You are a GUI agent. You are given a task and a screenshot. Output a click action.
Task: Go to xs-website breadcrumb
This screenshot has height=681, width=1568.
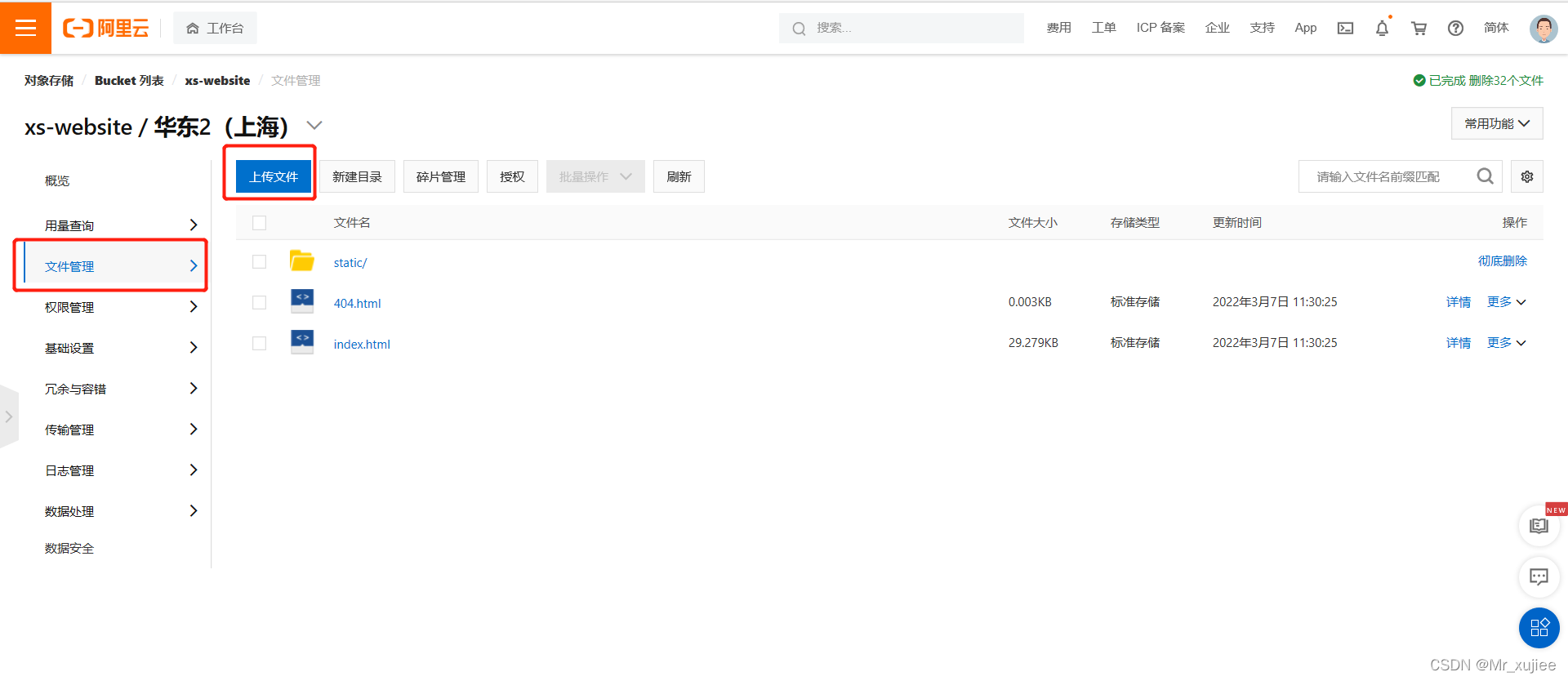point(217,80)
